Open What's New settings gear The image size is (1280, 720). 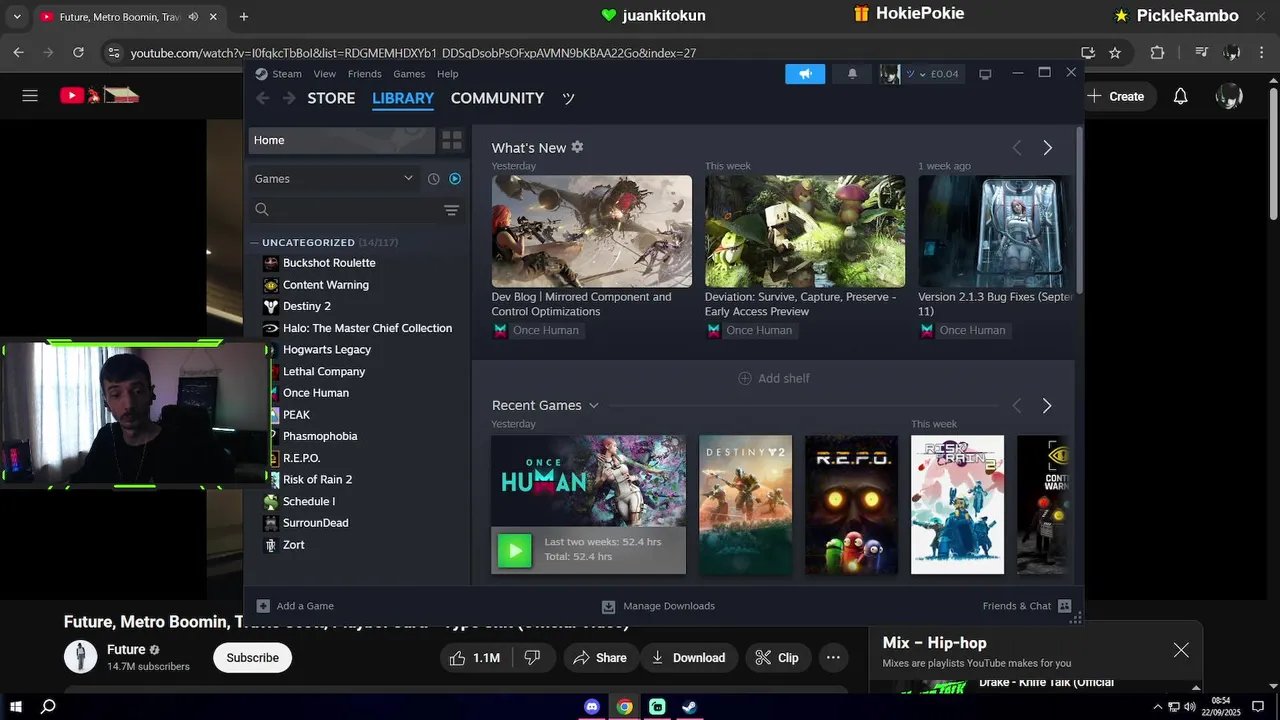pos(577,148)
